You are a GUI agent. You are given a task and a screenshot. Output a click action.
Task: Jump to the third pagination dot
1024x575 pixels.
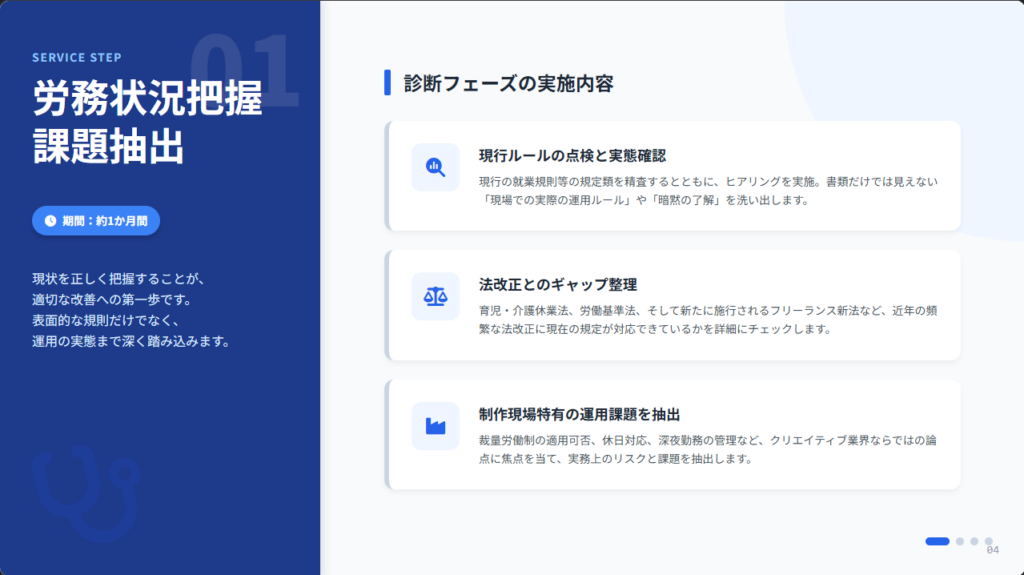point(974,541)
